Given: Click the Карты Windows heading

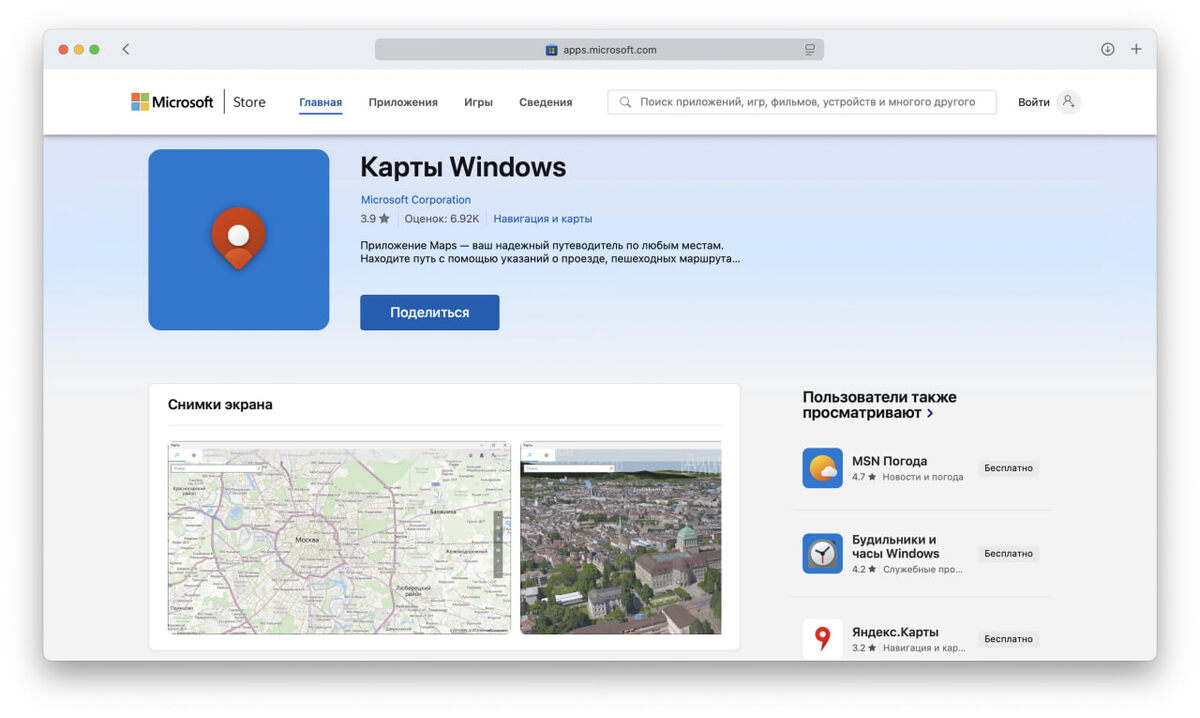Looking at the screenshot, I should [x=463, y=167].
